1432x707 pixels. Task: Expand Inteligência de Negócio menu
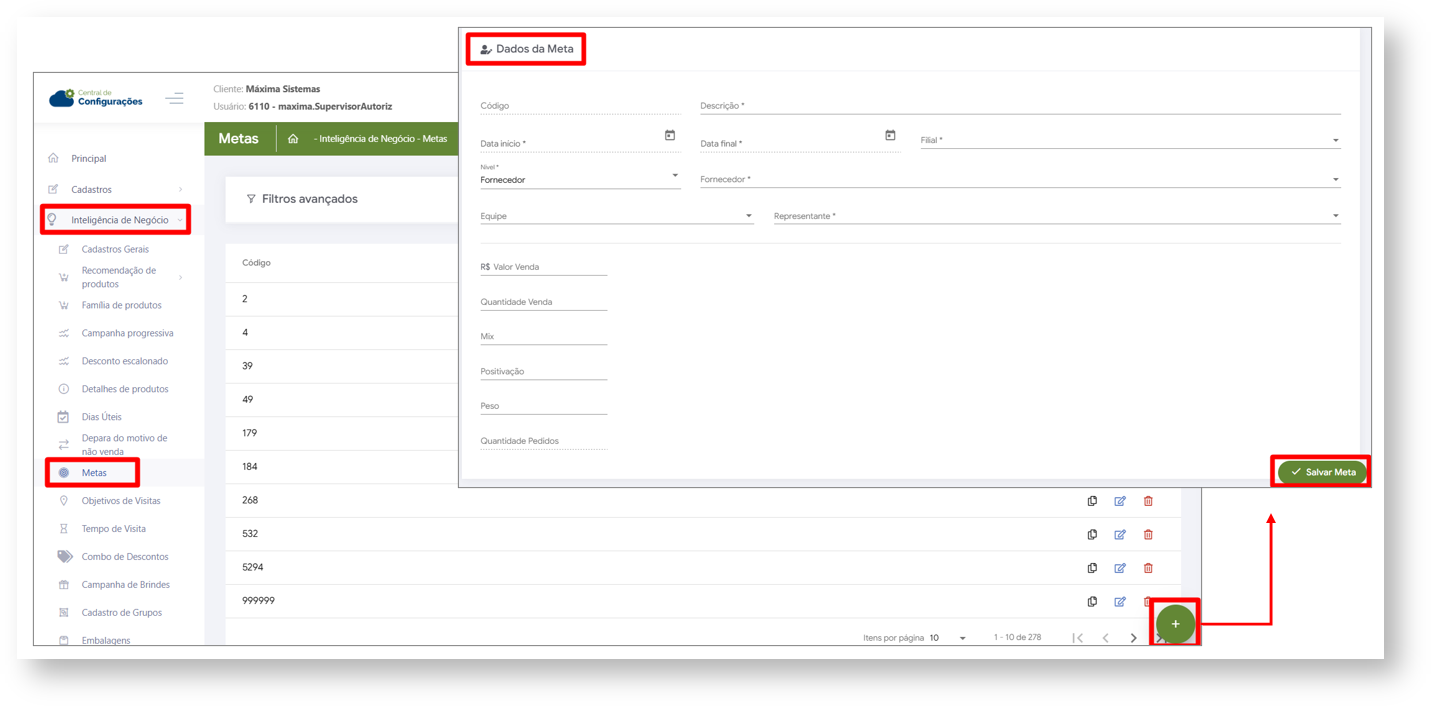pos(119,220)
